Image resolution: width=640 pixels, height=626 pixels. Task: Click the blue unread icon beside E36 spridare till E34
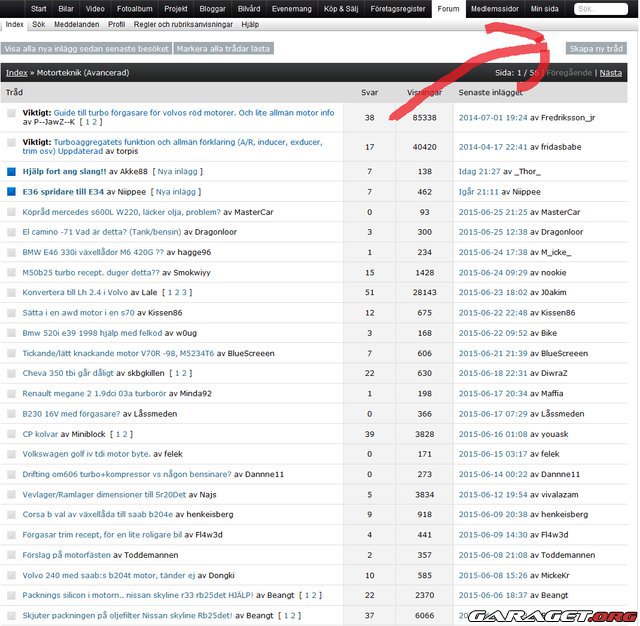[12, 191]
